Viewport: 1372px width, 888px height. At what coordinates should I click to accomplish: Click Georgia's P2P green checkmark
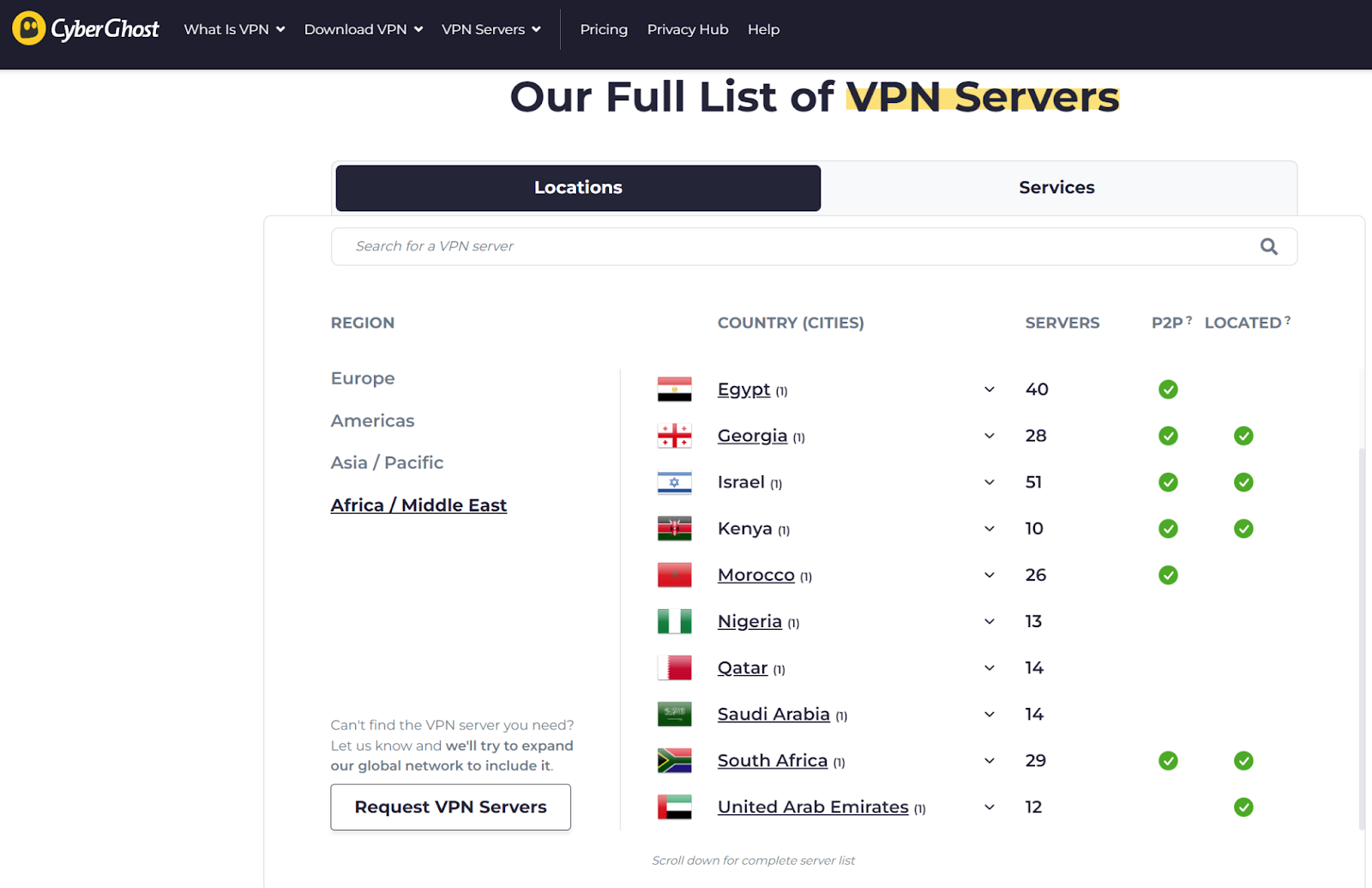tap(1168, 436)
